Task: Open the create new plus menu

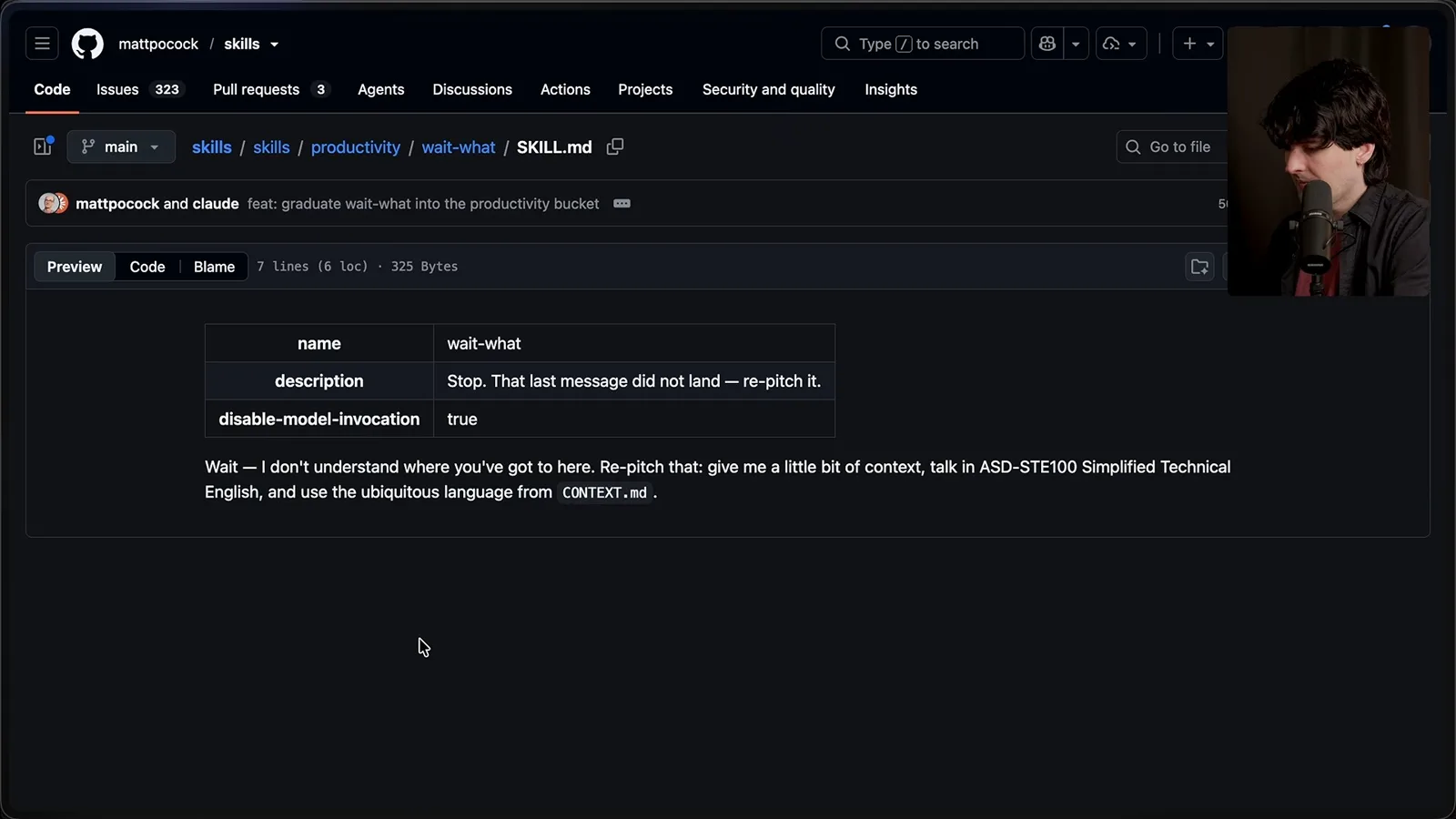Action: (x=1198, y=44)
